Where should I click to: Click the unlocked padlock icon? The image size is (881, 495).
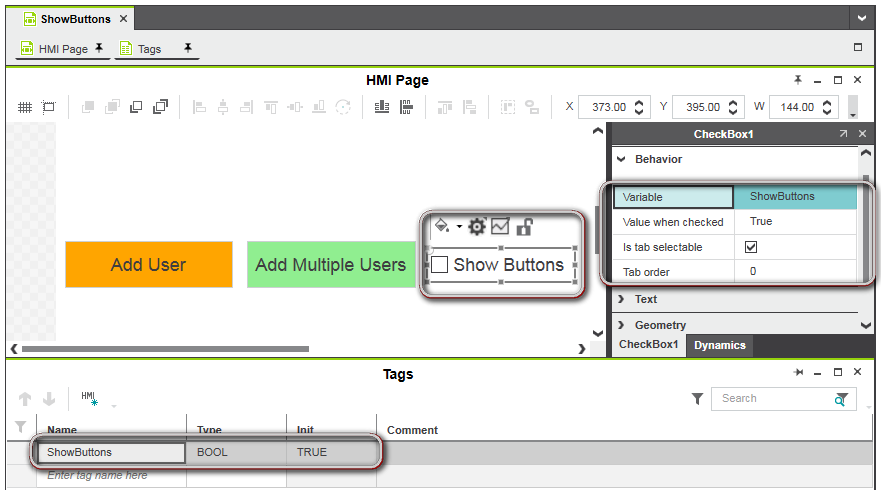click(x=524, y=227)
